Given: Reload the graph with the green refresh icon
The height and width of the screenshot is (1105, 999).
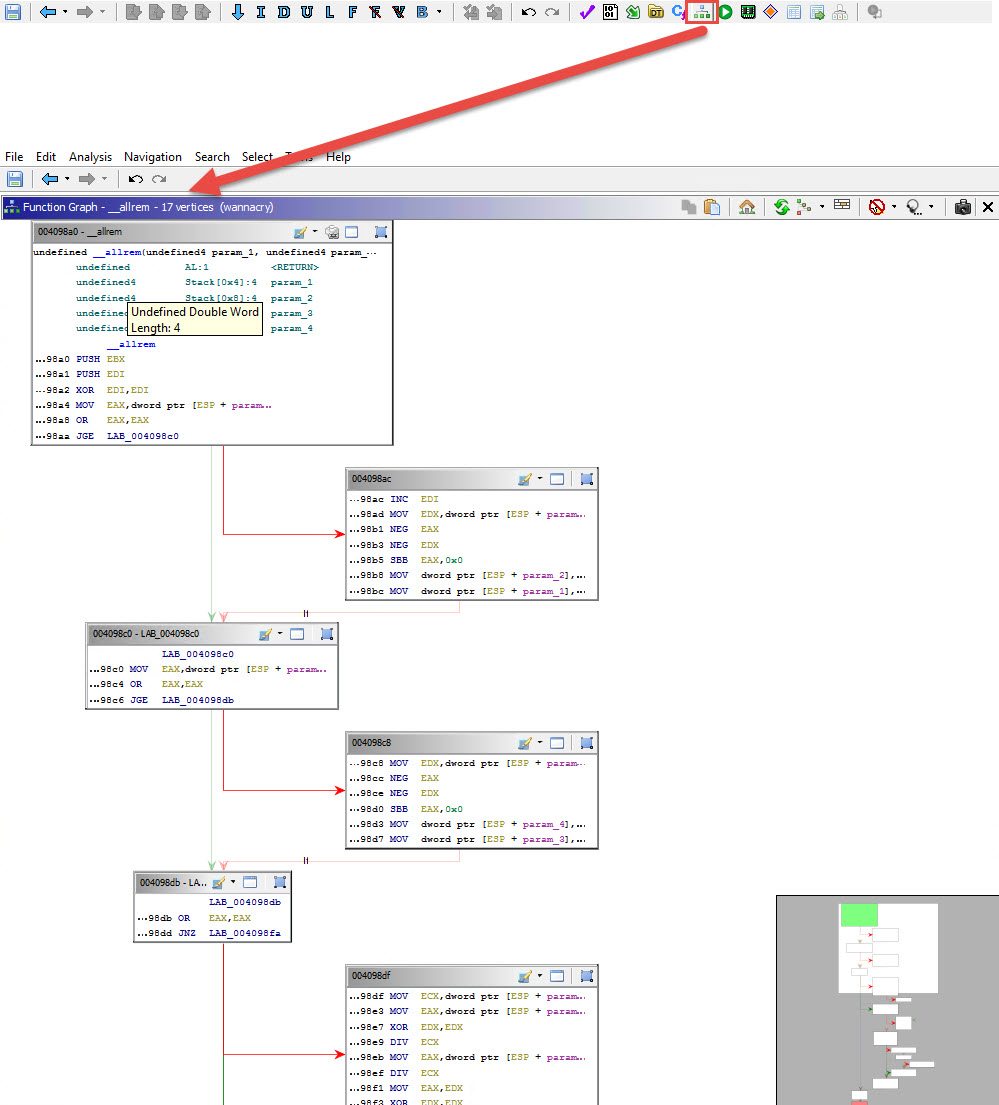Looking at the screenshot, I should click(781, 207).
